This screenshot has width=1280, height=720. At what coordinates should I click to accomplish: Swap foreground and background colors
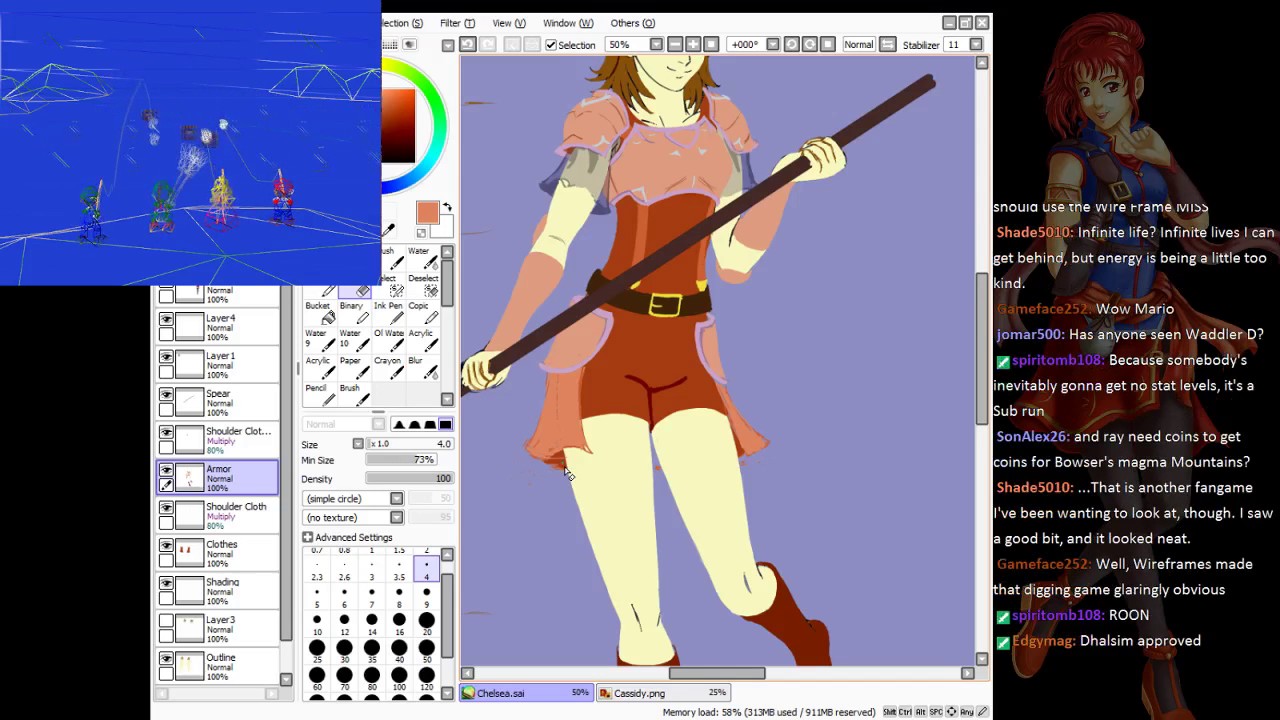coord(446,208)
